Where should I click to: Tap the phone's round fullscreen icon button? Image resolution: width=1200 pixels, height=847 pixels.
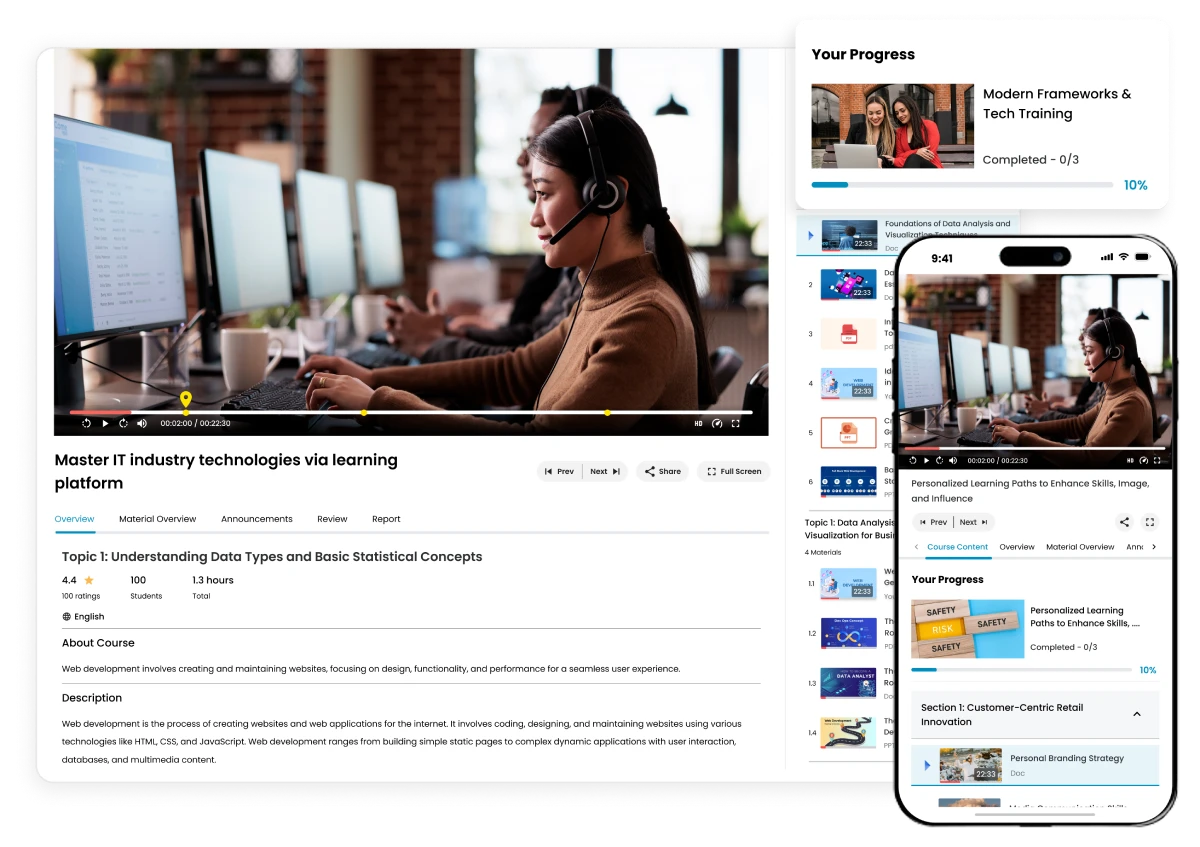click(x=1149, y=522)
